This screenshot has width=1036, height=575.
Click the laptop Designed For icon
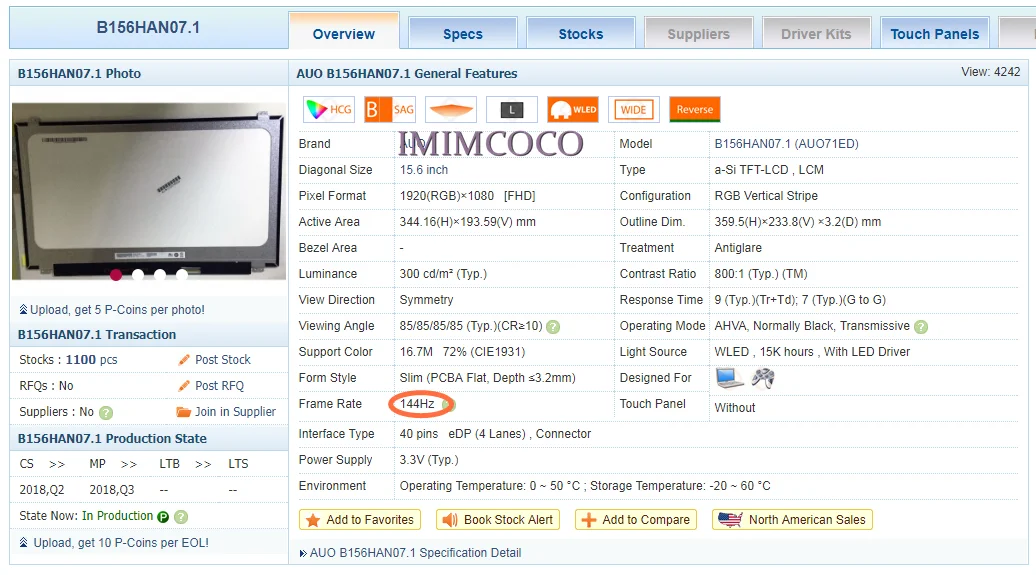(729, 378)
